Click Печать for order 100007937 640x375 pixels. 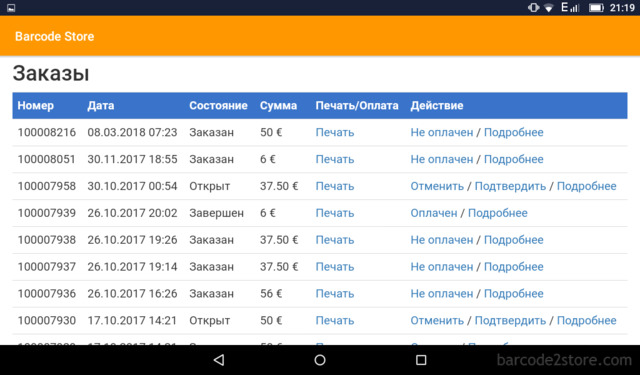pos(335,267)
